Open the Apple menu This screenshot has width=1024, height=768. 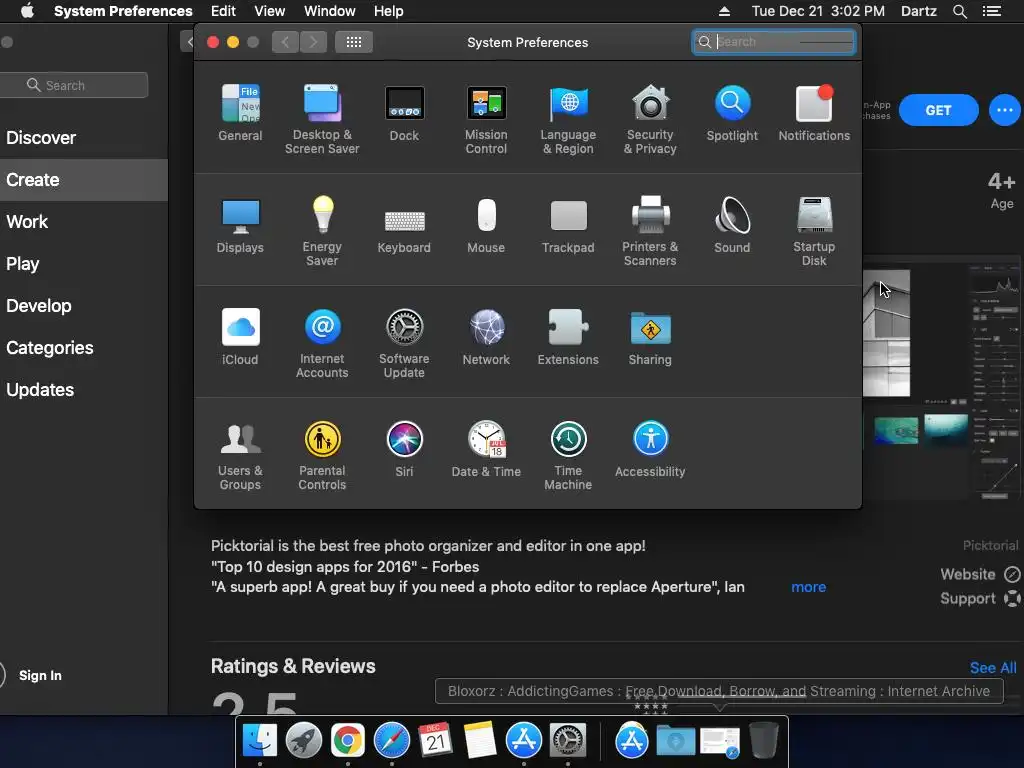(27, 11)
